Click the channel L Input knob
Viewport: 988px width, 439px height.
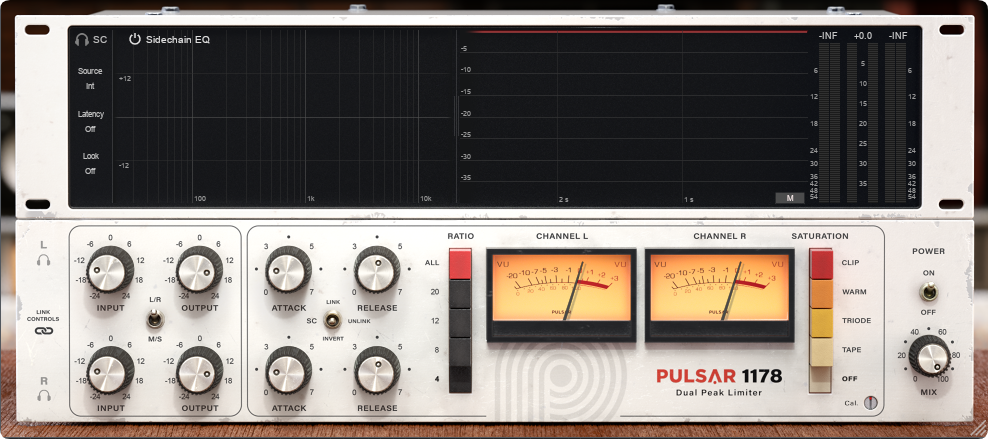tap(110, 269)
